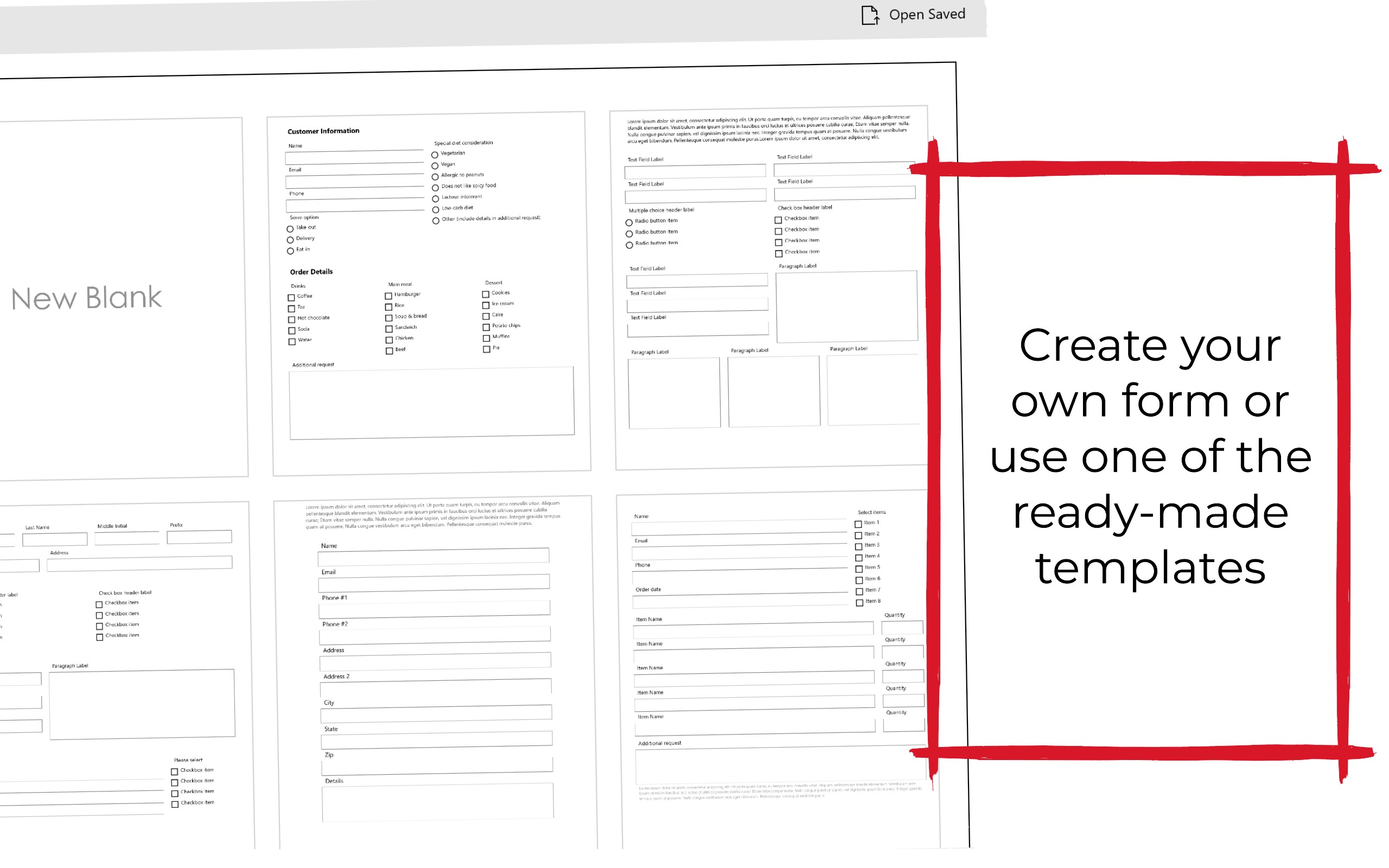
Task: Click the Create your own form caption
Action: [1150, 456]
